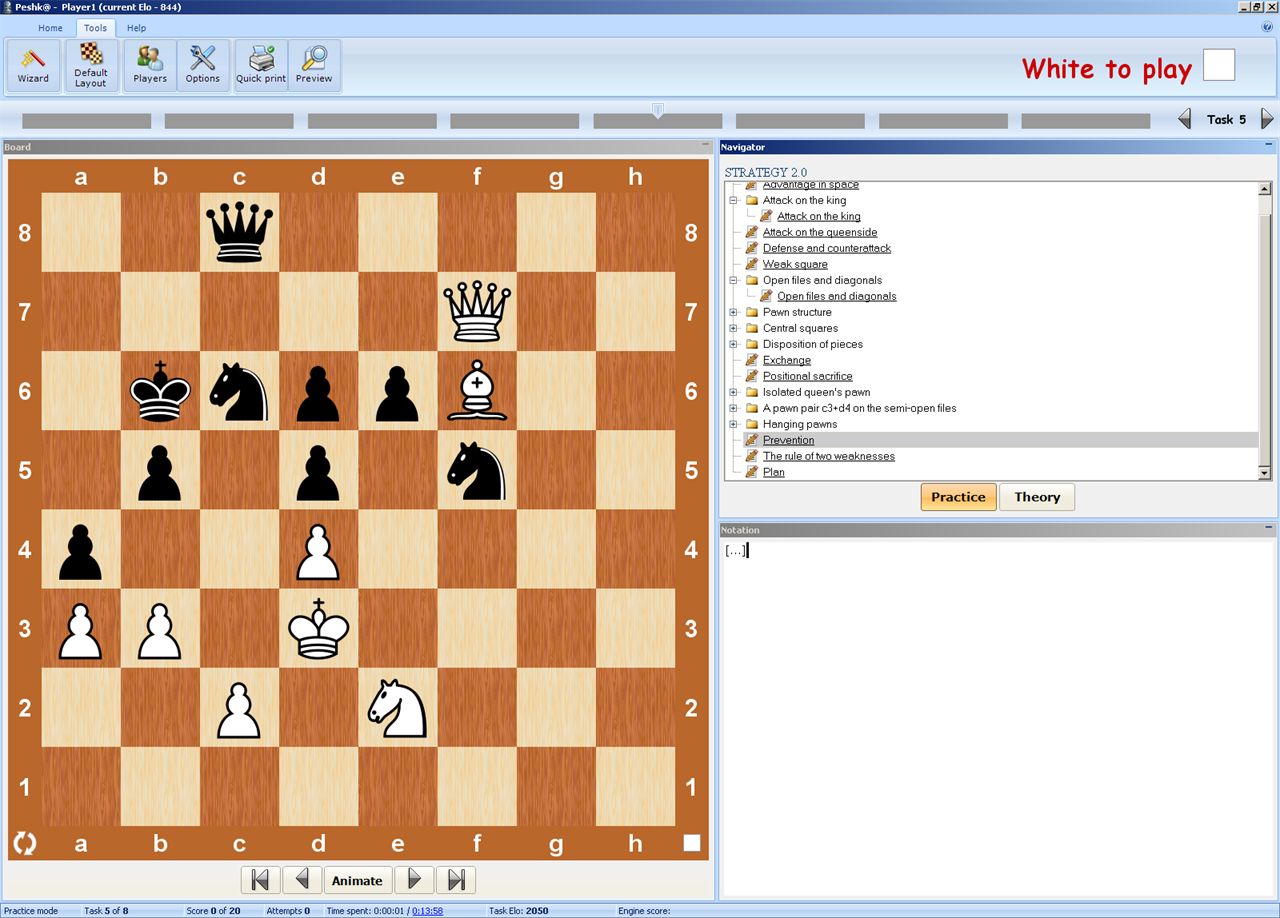Open the Positional sacrifice lesson

(x=807, y=376)
